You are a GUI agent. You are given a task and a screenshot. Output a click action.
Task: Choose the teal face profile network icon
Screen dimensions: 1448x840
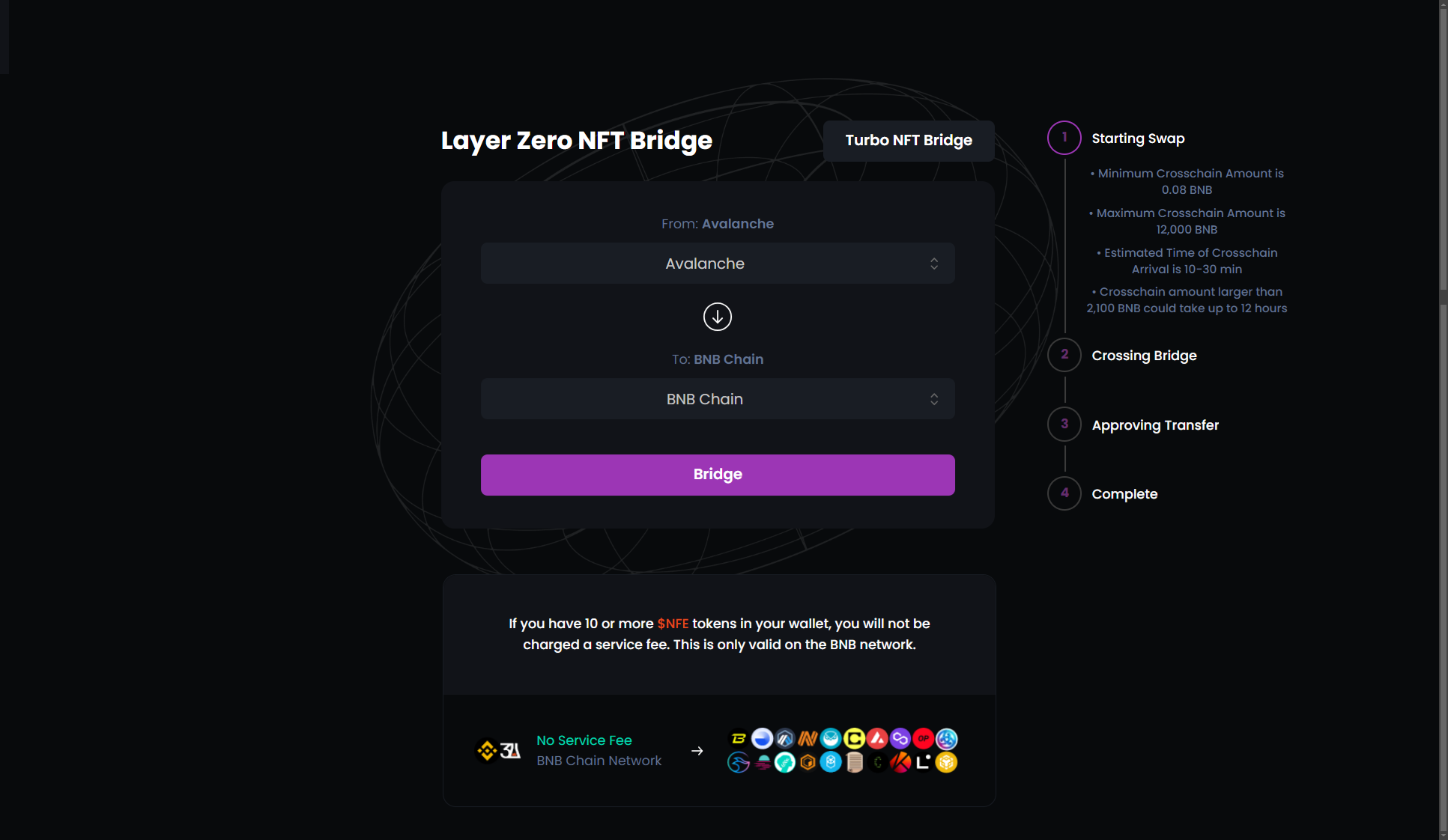pyautogui.click(x=784, y=762)
